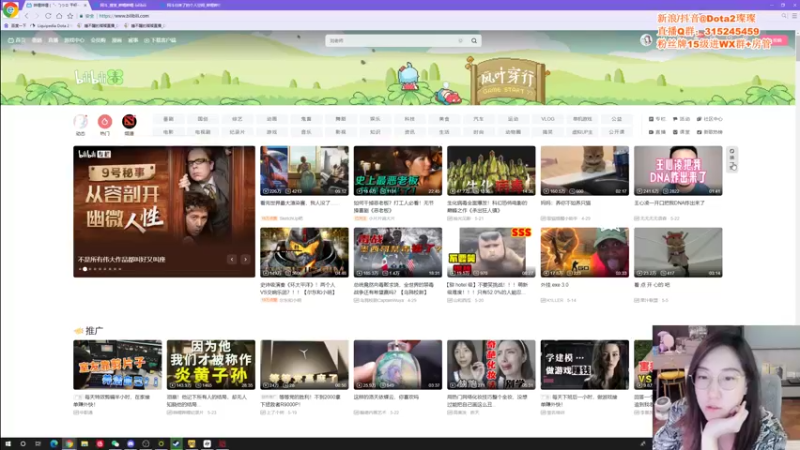Open 游戏中心 in top navigation

click(74, 40)
